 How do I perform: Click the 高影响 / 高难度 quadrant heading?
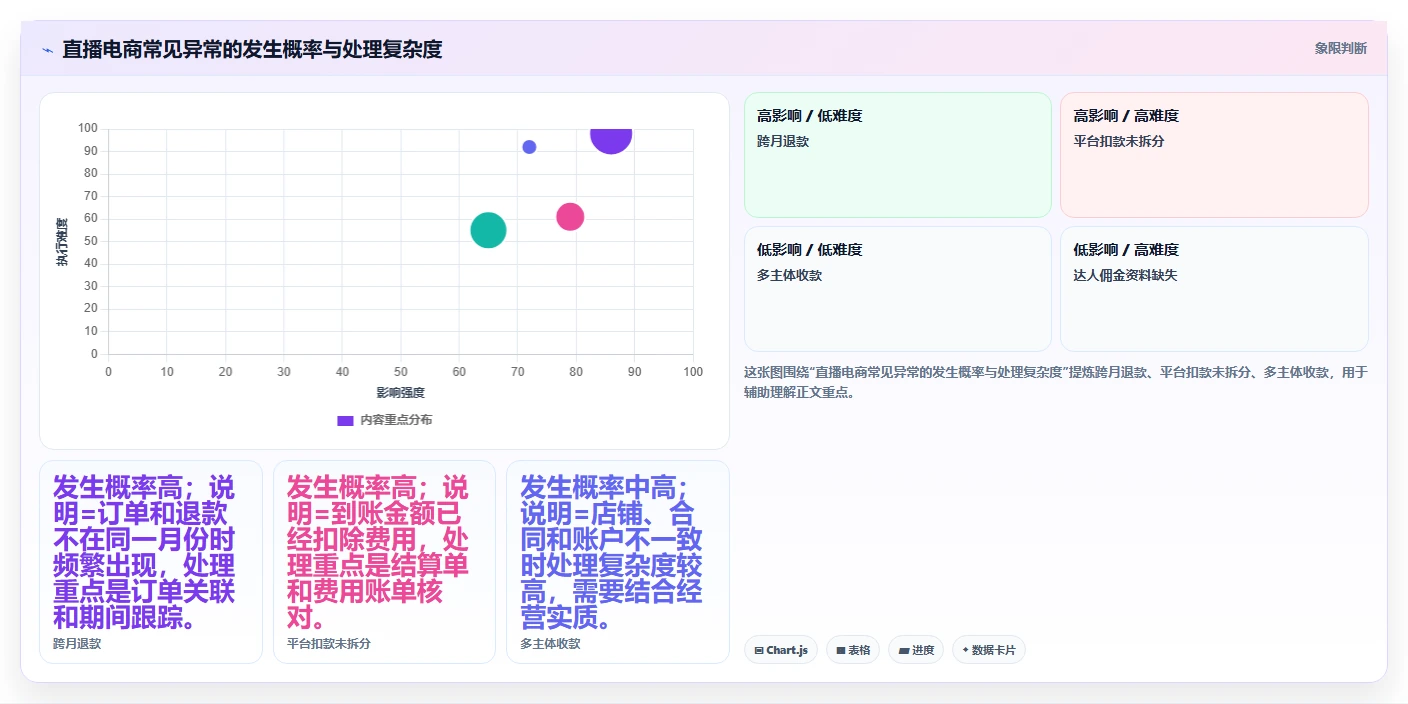pos(1126,116)
